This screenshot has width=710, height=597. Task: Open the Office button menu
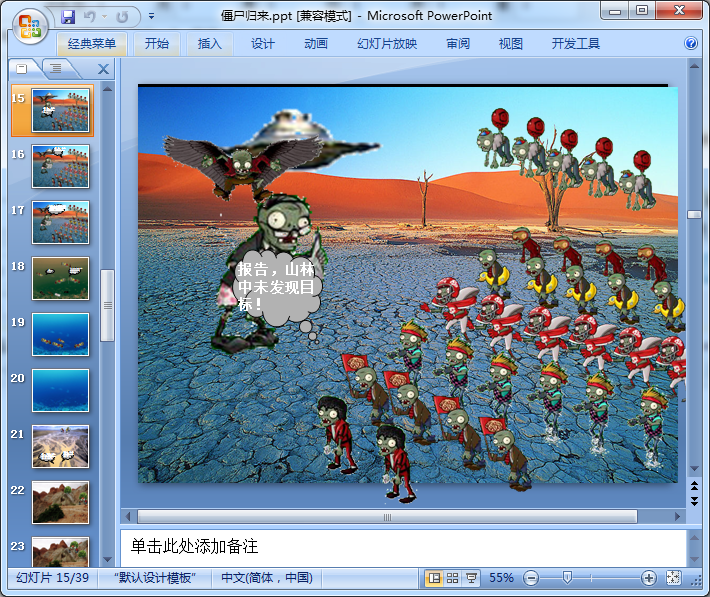30,27
